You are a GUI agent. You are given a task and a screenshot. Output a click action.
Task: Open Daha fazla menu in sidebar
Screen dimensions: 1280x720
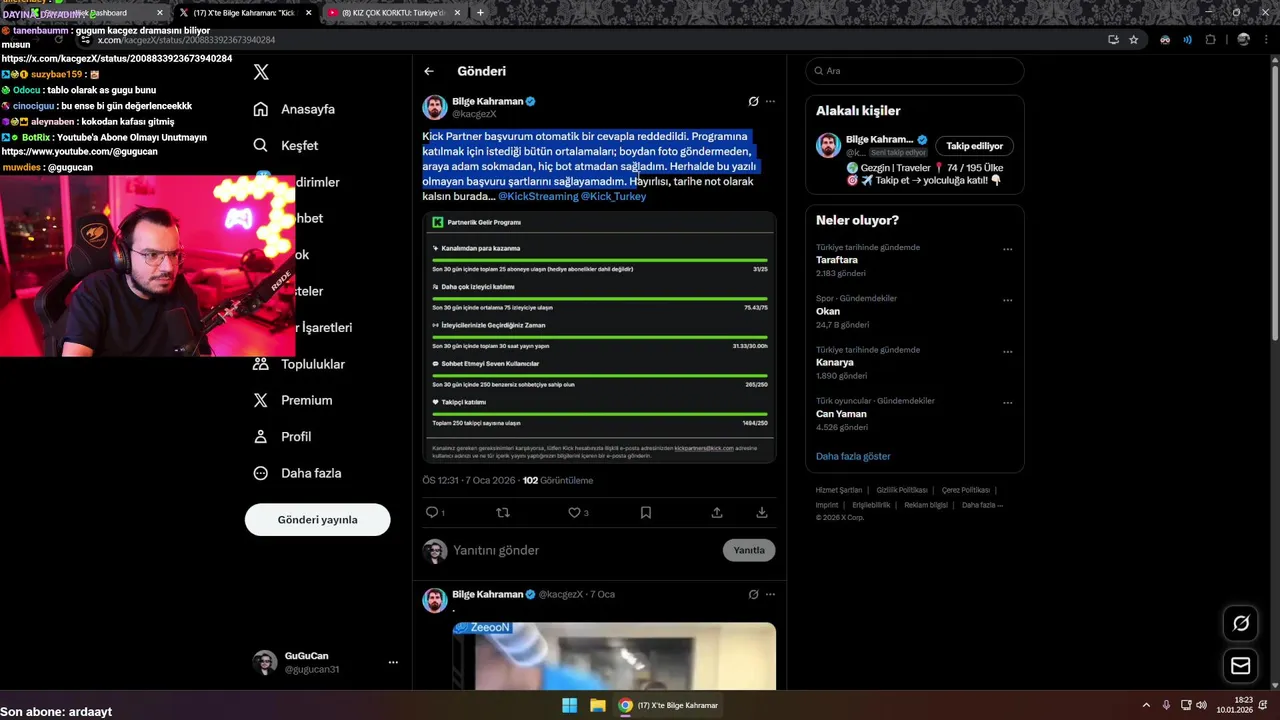(297, 473)
